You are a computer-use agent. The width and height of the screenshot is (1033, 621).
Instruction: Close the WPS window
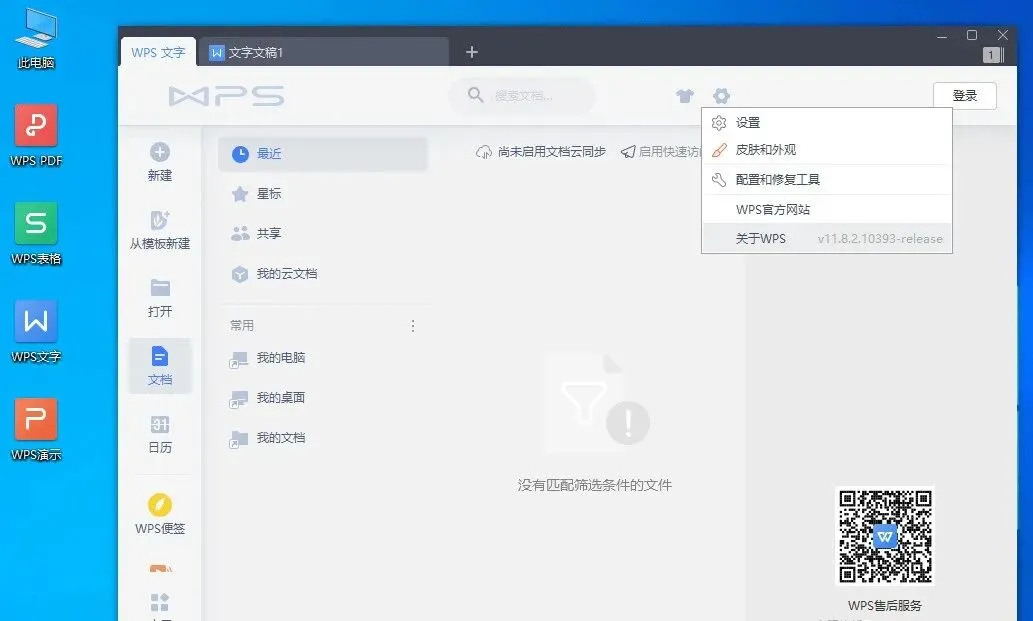tap(1003, 35)
